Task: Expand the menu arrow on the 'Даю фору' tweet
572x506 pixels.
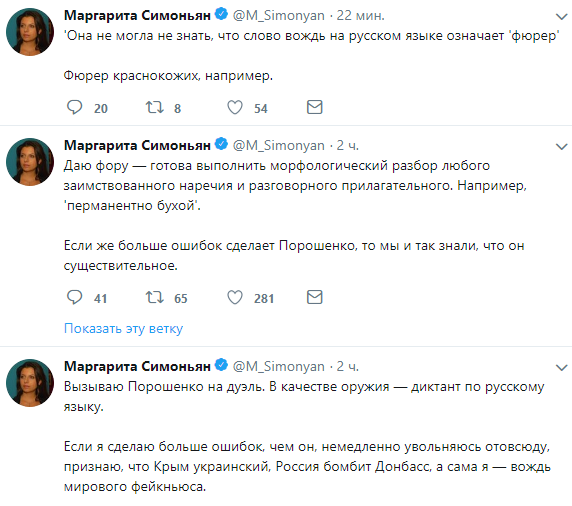Action: 561,147
